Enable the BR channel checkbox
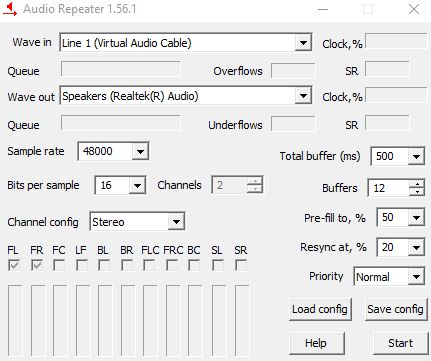 (127, 265)
